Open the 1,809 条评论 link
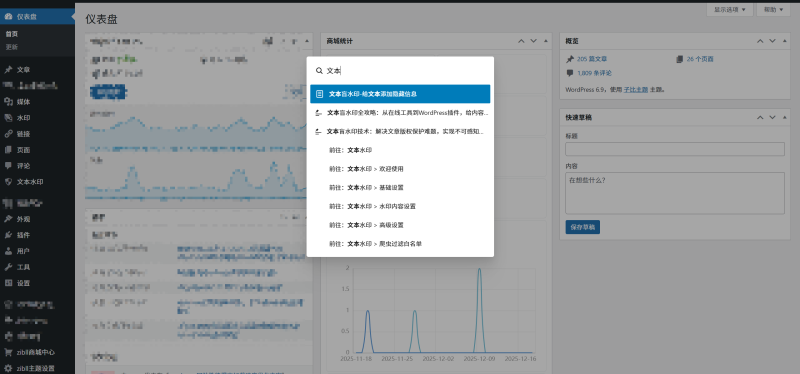 594,73
